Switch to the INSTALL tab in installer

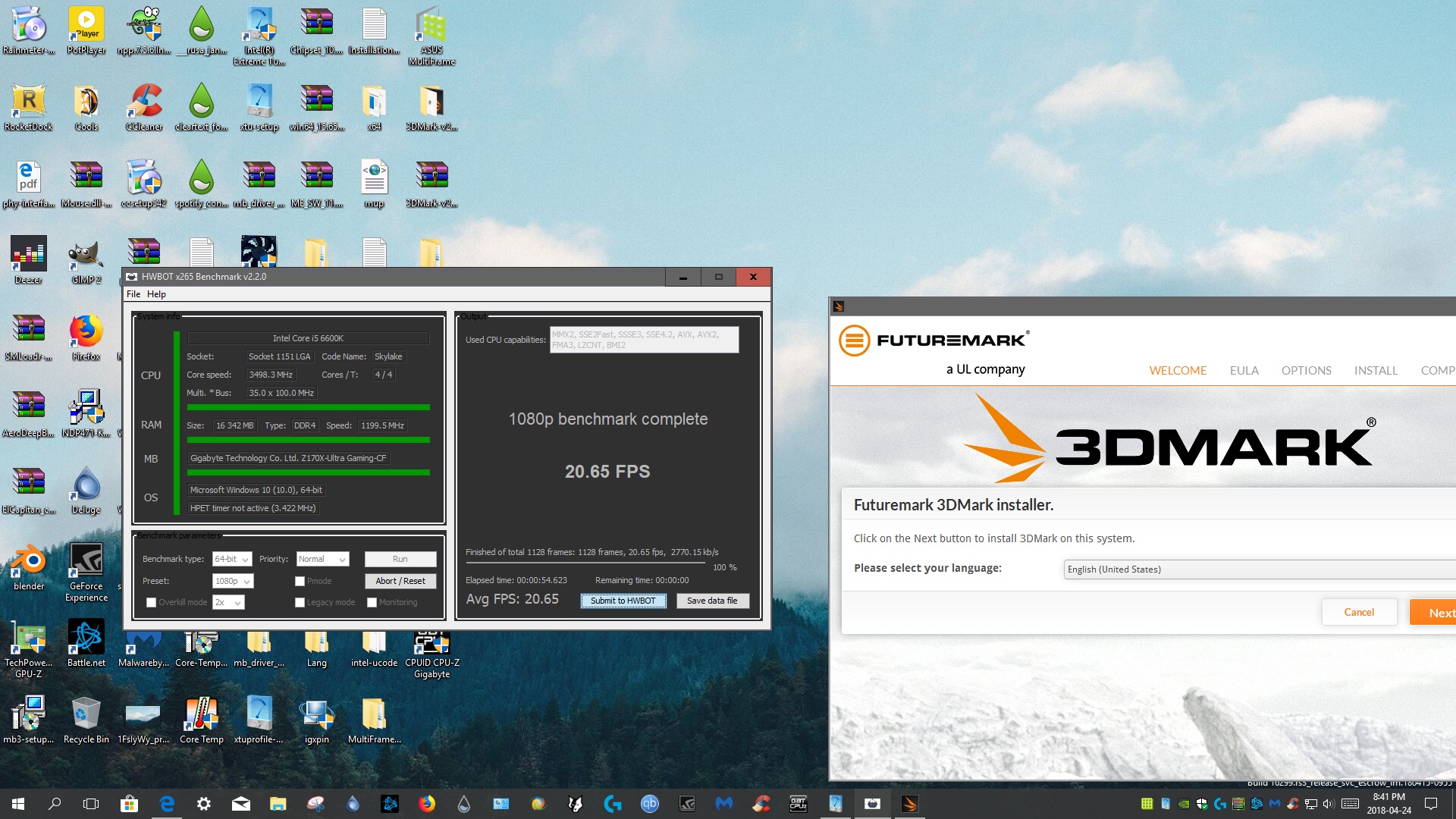coord(1376,371)
